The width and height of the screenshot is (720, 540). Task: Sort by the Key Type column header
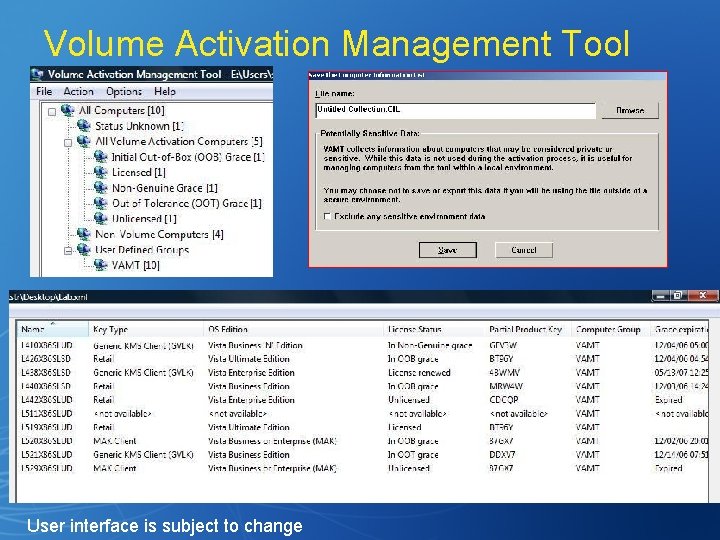146,329
